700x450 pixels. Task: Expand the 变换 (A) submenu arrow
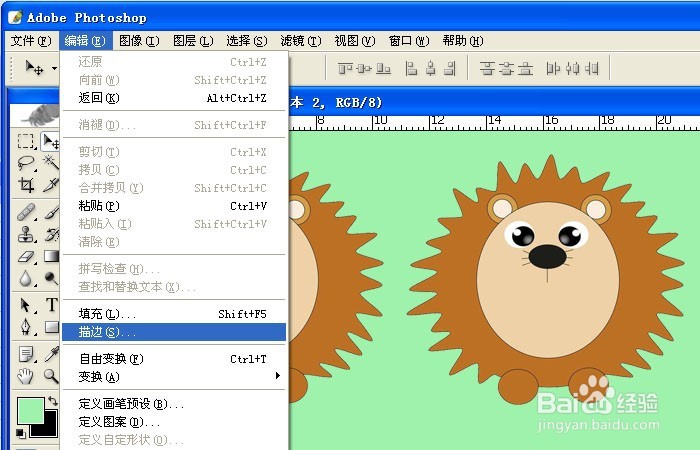[278, 375]
